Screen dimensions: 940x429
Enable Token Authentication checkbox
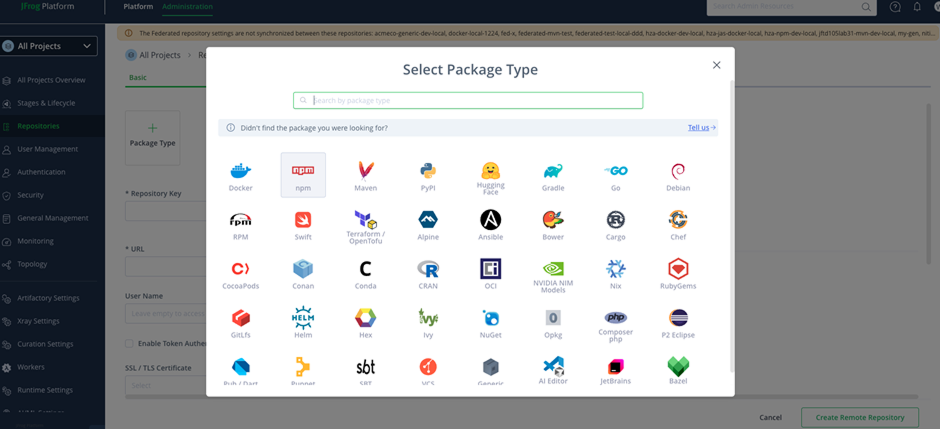130,344
